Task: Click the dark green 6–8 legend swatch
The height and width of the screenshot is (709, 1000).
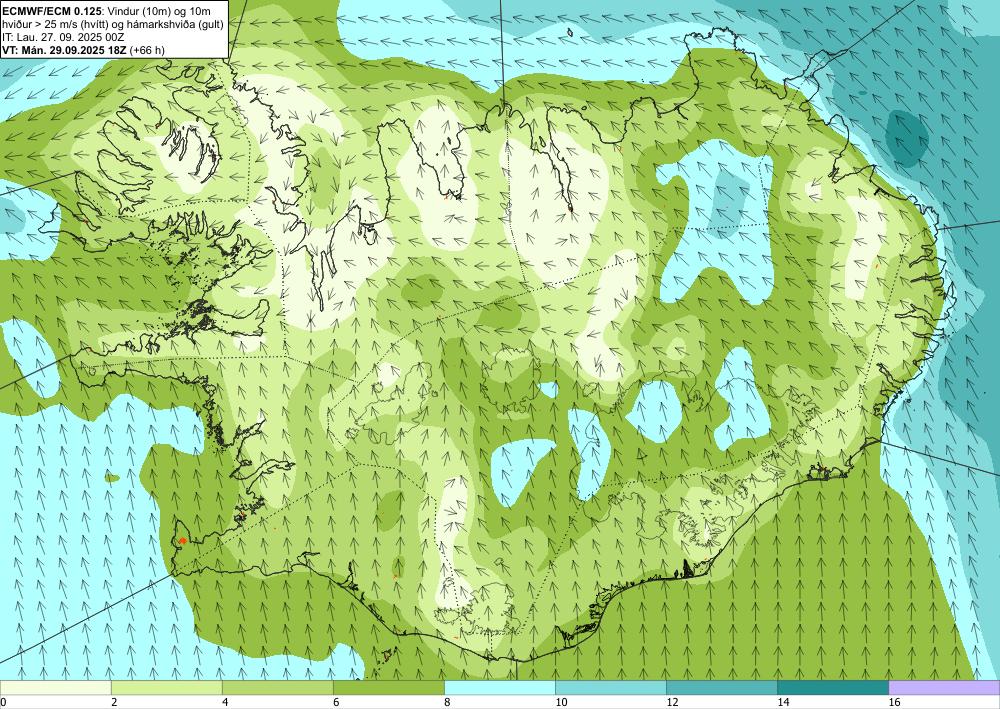Action: (388, 688)
